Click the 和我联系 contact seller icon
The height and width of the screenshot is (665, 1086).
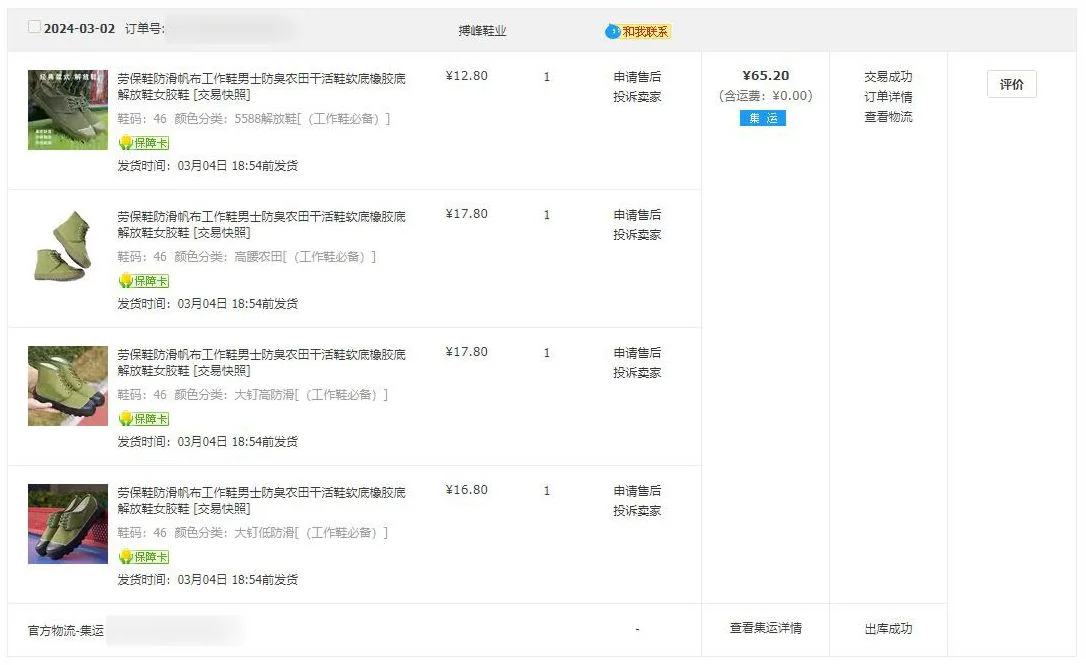[638, 31]
